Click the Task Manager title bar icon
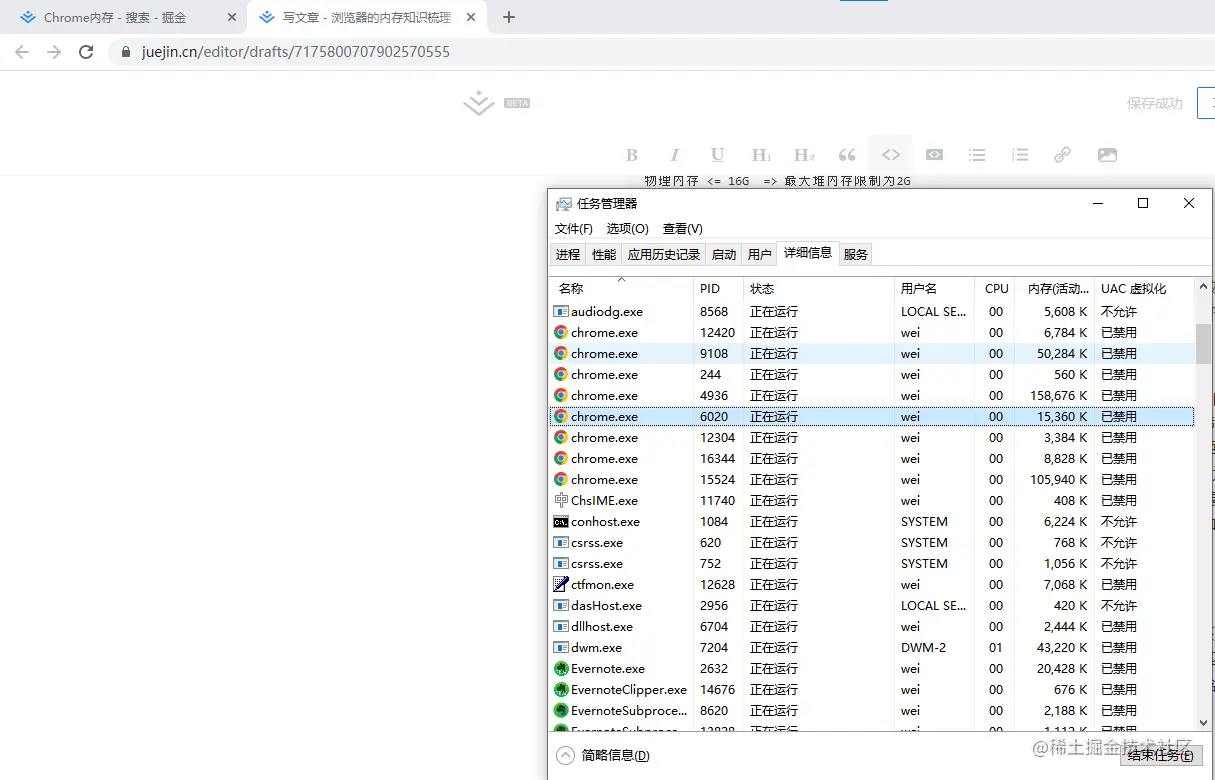 [x=564, y=203]
